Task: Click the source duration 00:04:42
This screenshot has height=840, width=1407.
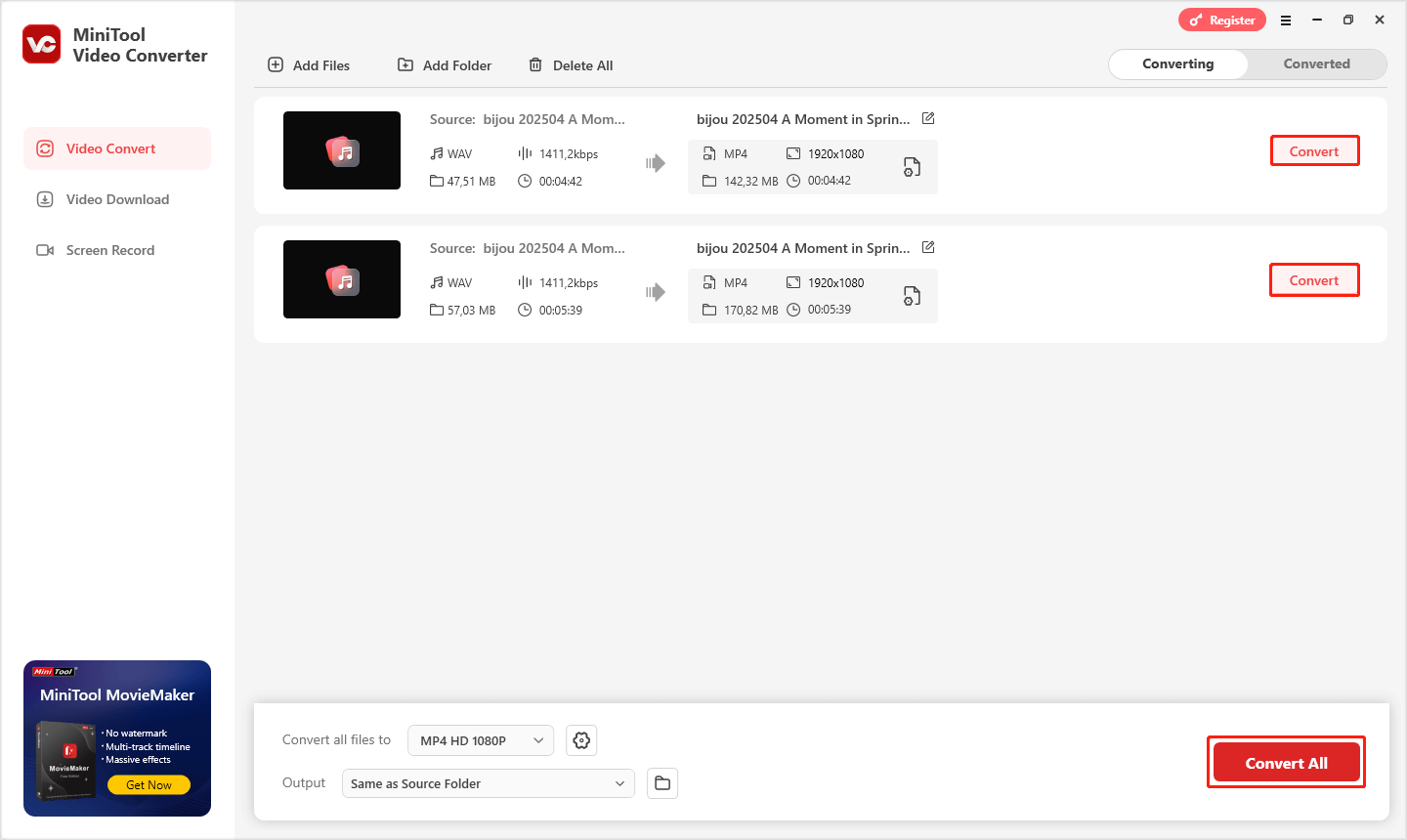Action: click(561, 181)
